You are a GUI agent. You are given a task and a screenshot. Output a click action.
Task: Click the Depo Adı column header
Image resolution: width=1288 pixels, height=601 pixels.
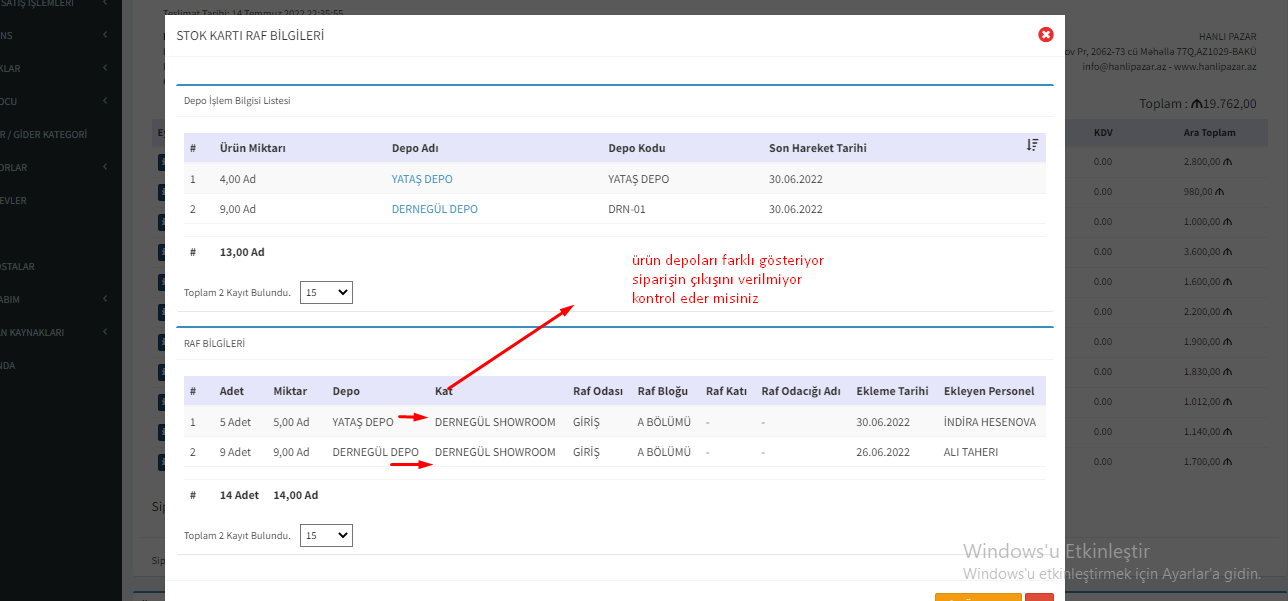click(415, 148)
